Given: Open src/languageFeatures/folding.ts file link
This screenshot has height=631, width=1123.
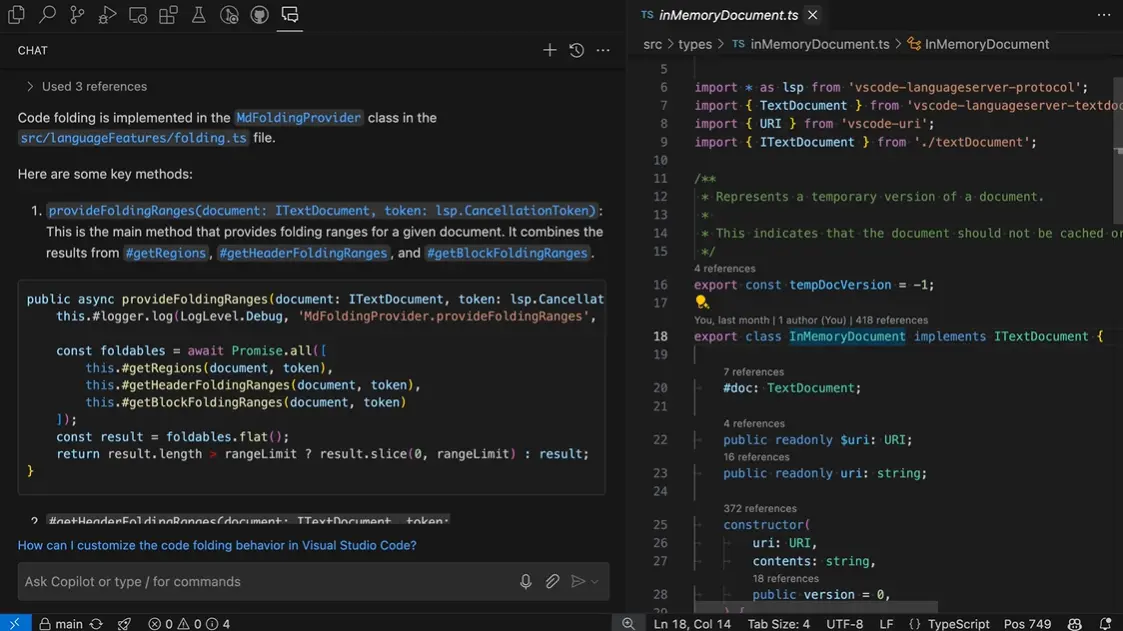Looking at the screenshot, I should 133,138.
